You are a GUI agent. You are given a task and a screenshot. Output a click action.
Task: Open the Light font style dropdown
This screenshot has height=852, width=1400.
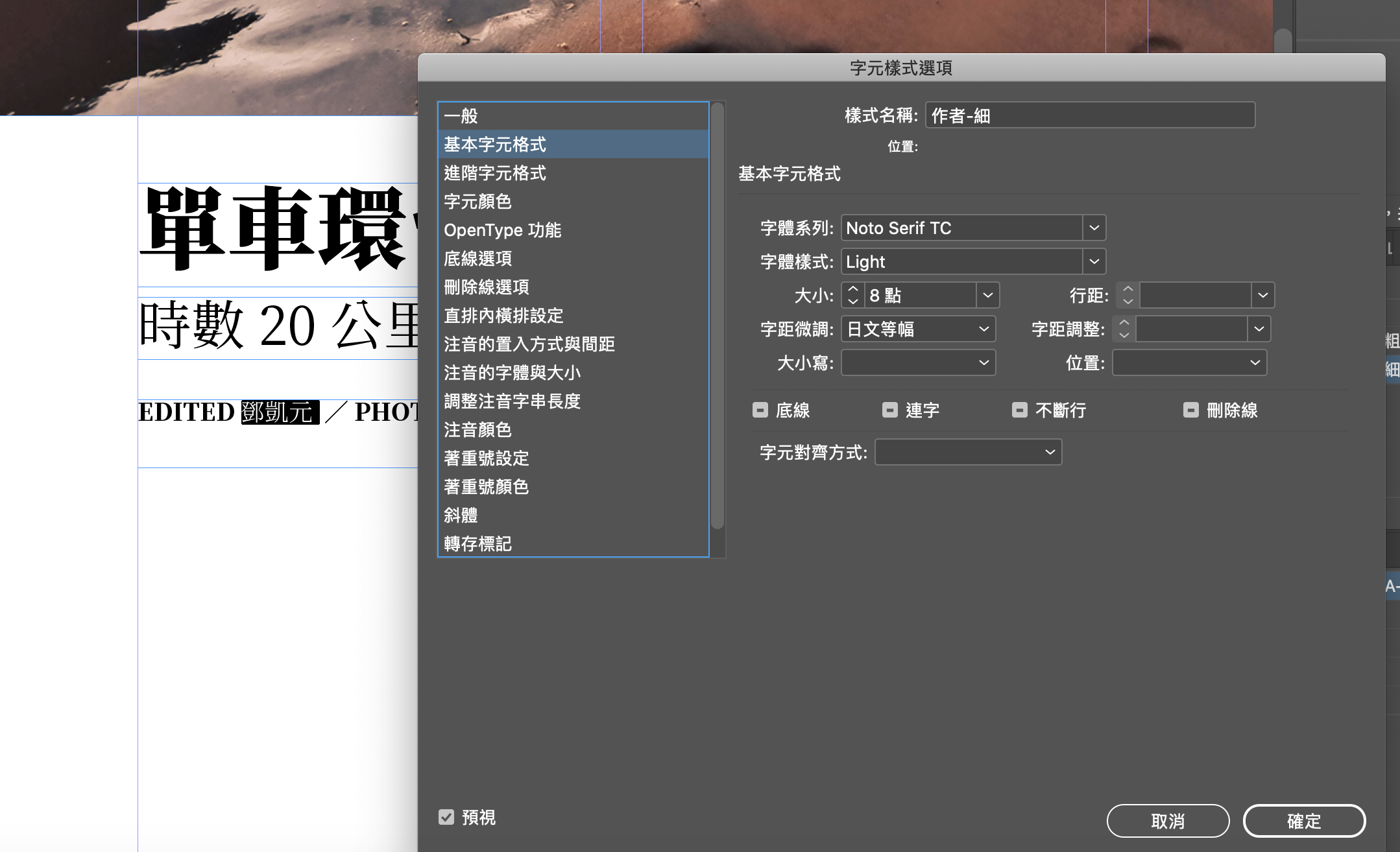click(x=1094, y=261)
